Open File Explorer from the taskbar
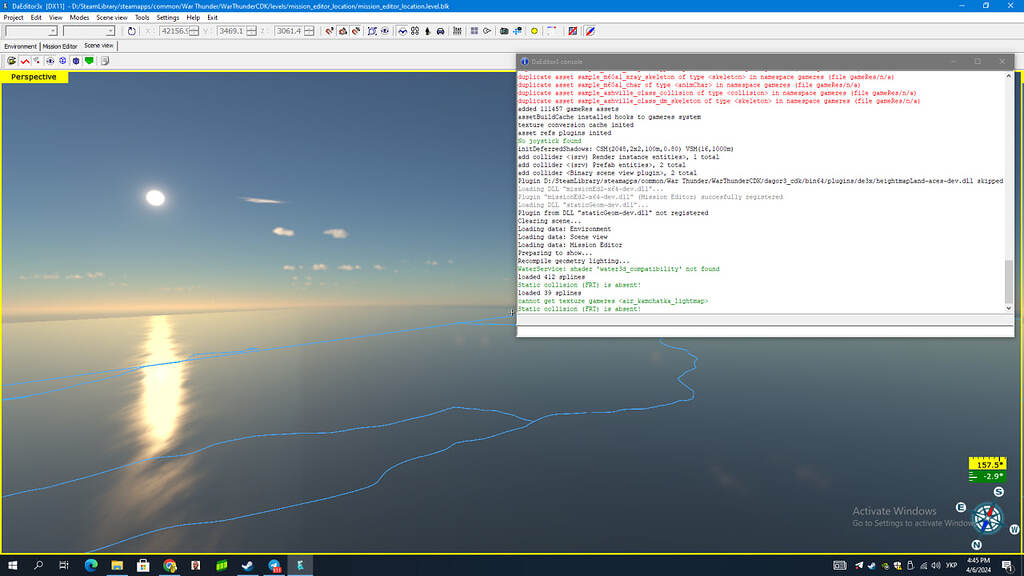 (117, 565)
